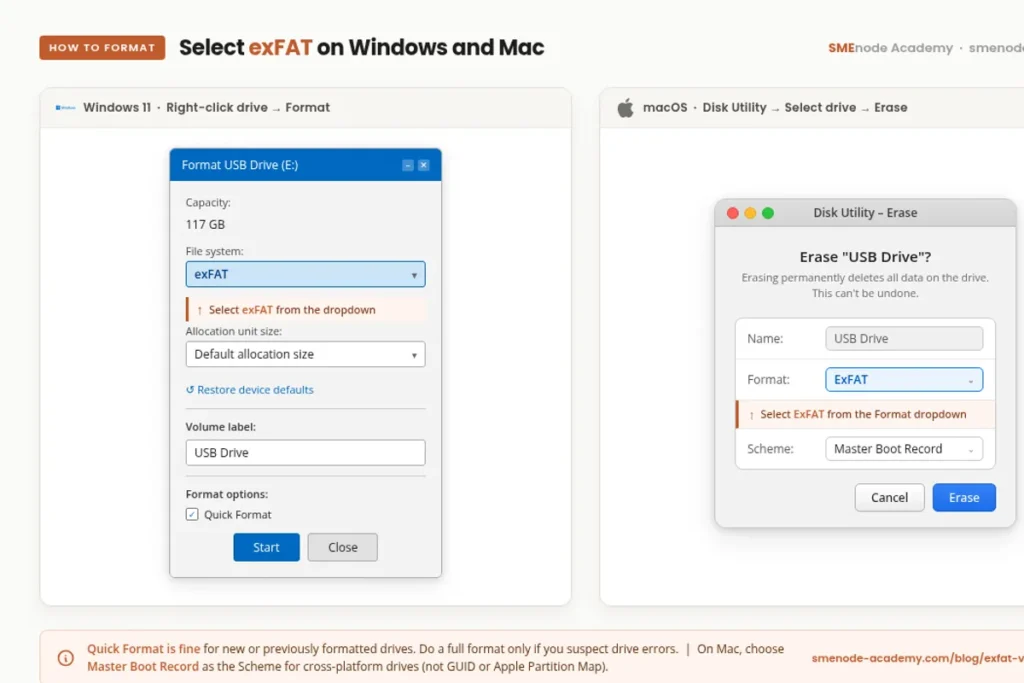Open the Scheme Master Boot Record dropdown
The width and height of the screenshot is (1024, 683).
904,449
